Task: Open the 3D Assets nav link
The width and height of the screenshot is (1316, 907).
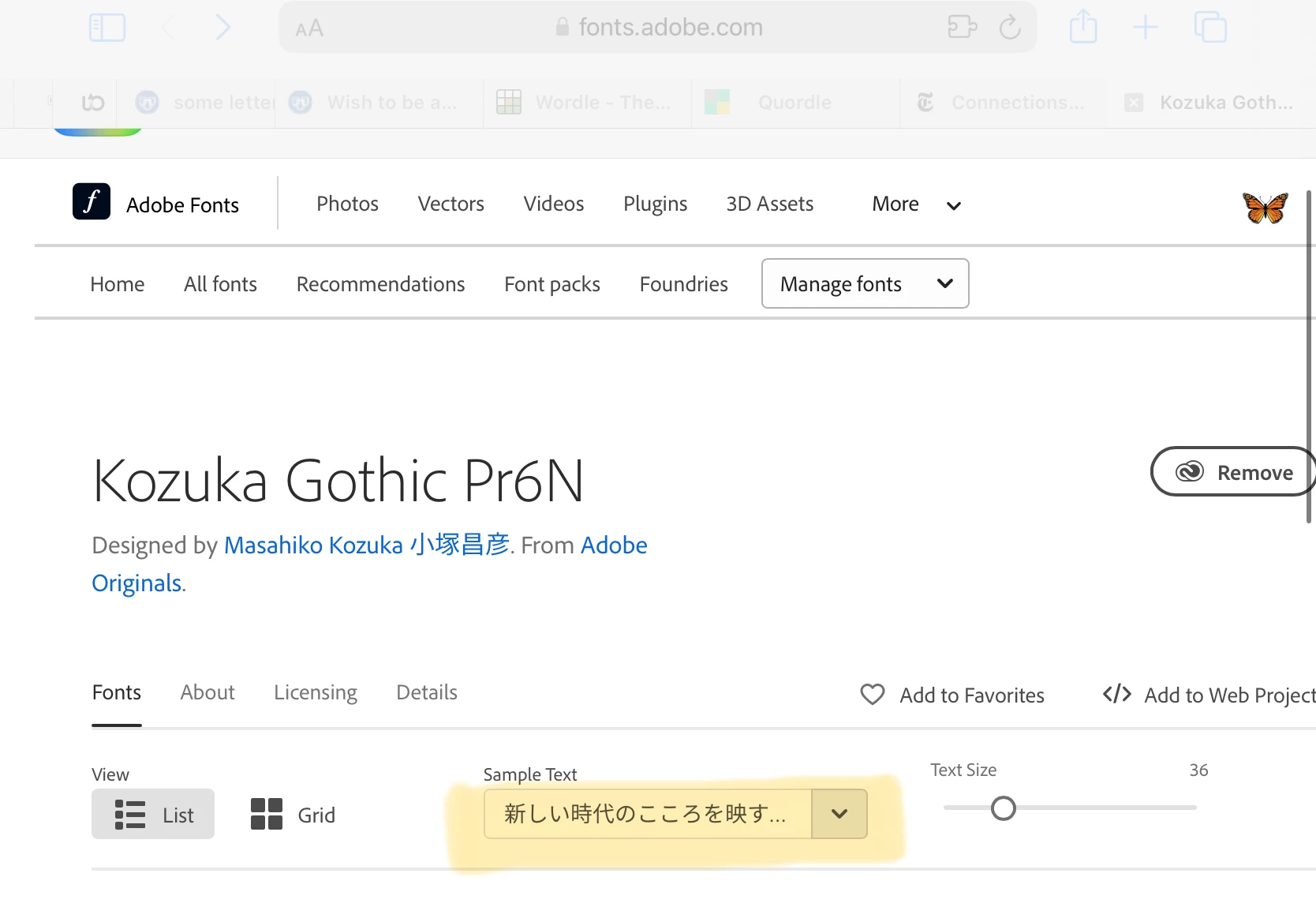Action: pos(770,204)
